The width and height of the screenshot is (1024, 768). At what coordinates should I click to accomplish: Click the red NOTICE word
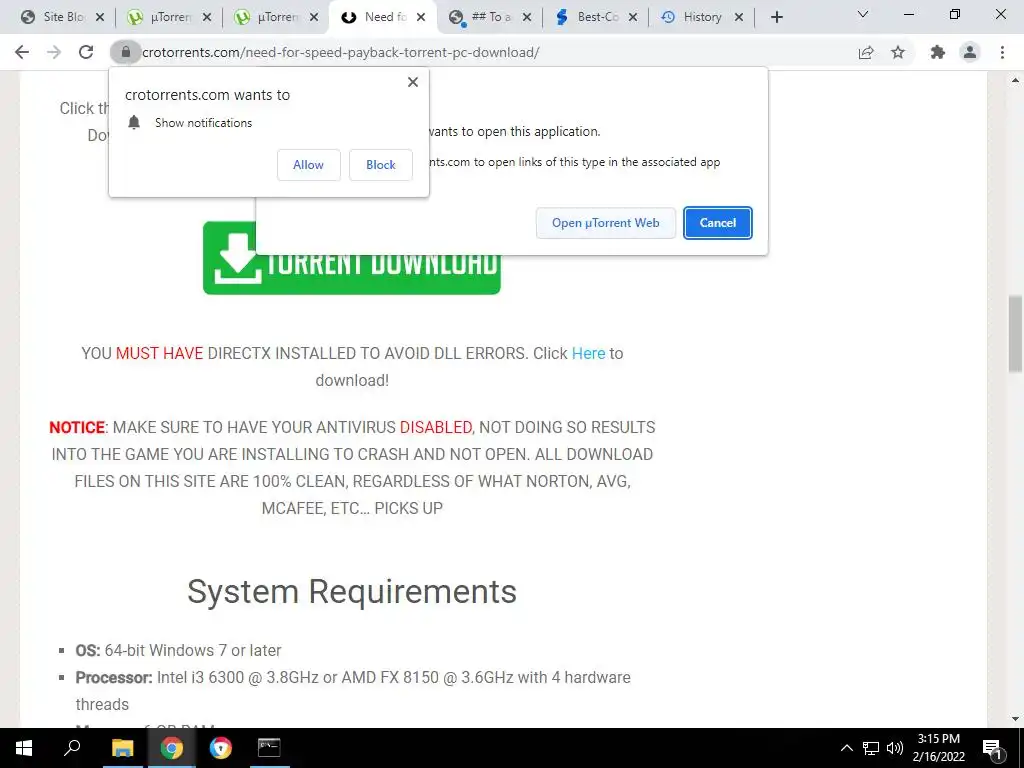[x=76, y=428]
